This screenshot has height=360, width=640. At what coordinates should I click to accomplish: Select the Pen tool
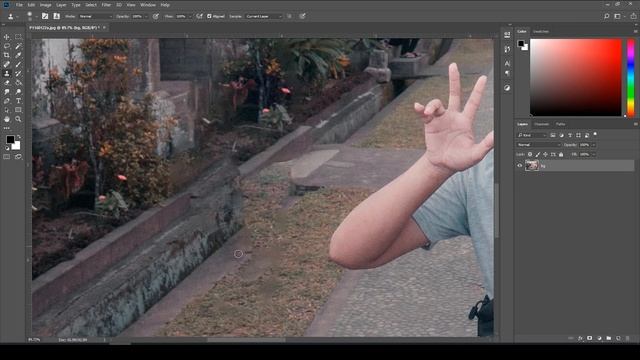pos(7,101)
